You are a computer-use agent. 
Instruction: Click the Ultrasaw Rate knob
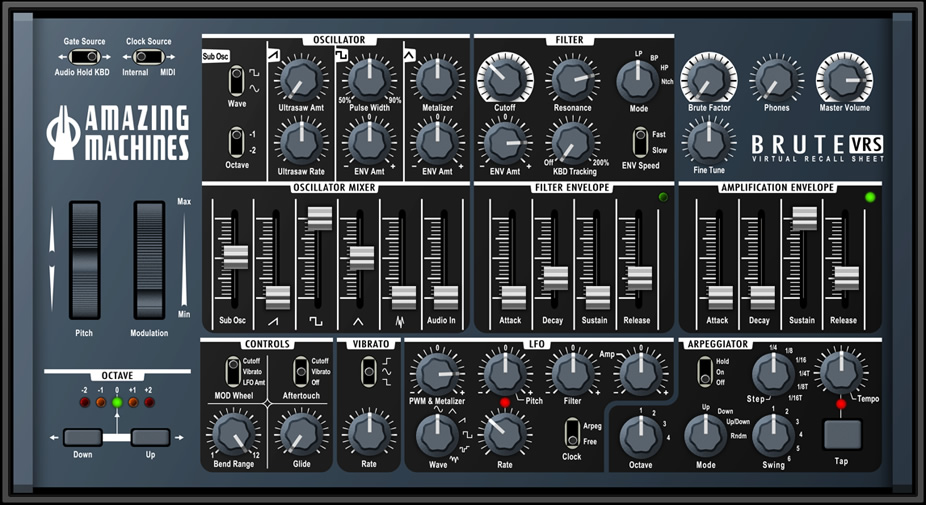coord(301,142)
